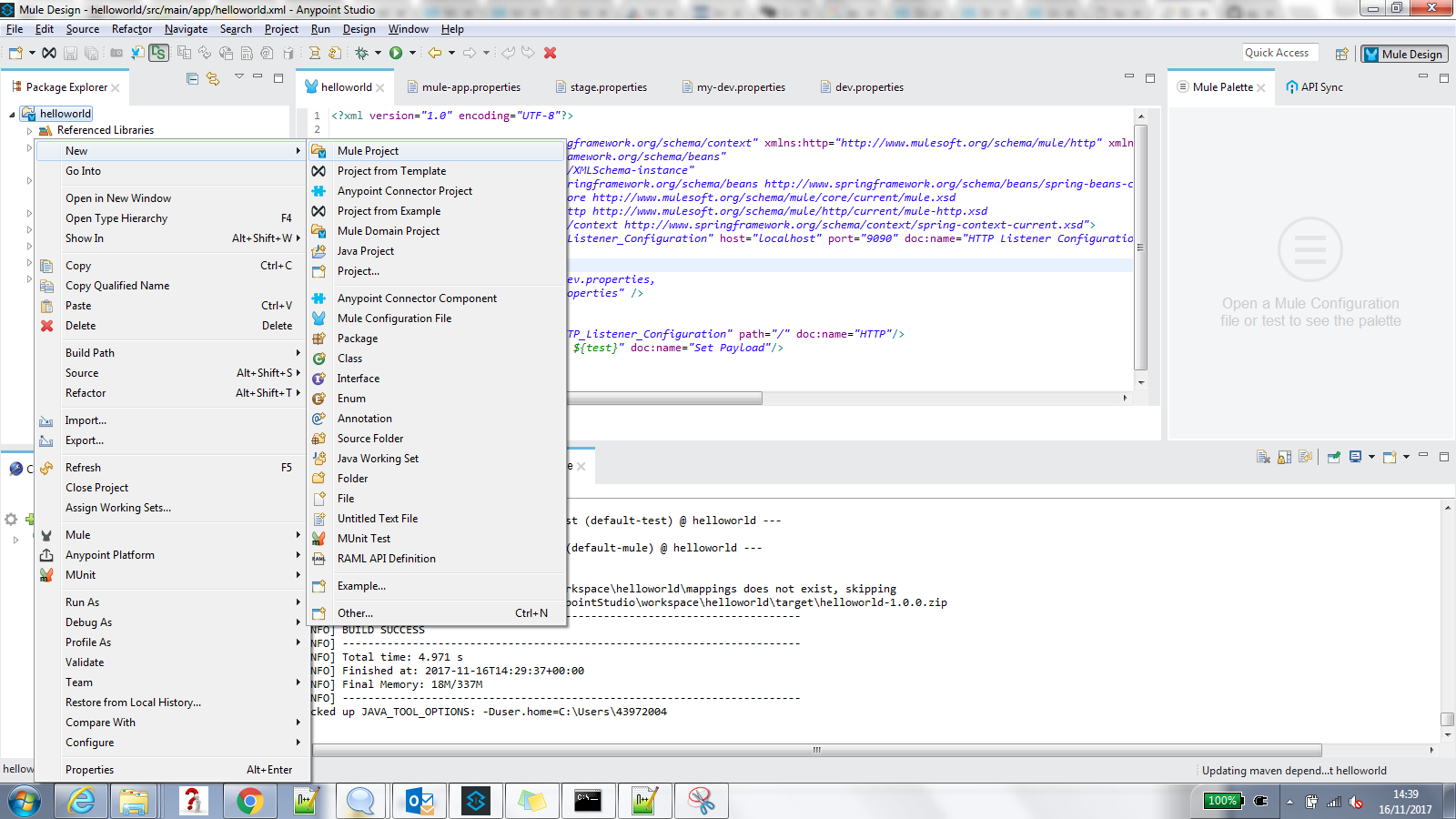Click the Open Perspective icon
This screenshot has height=819, width=1456.
[1341, 54]
